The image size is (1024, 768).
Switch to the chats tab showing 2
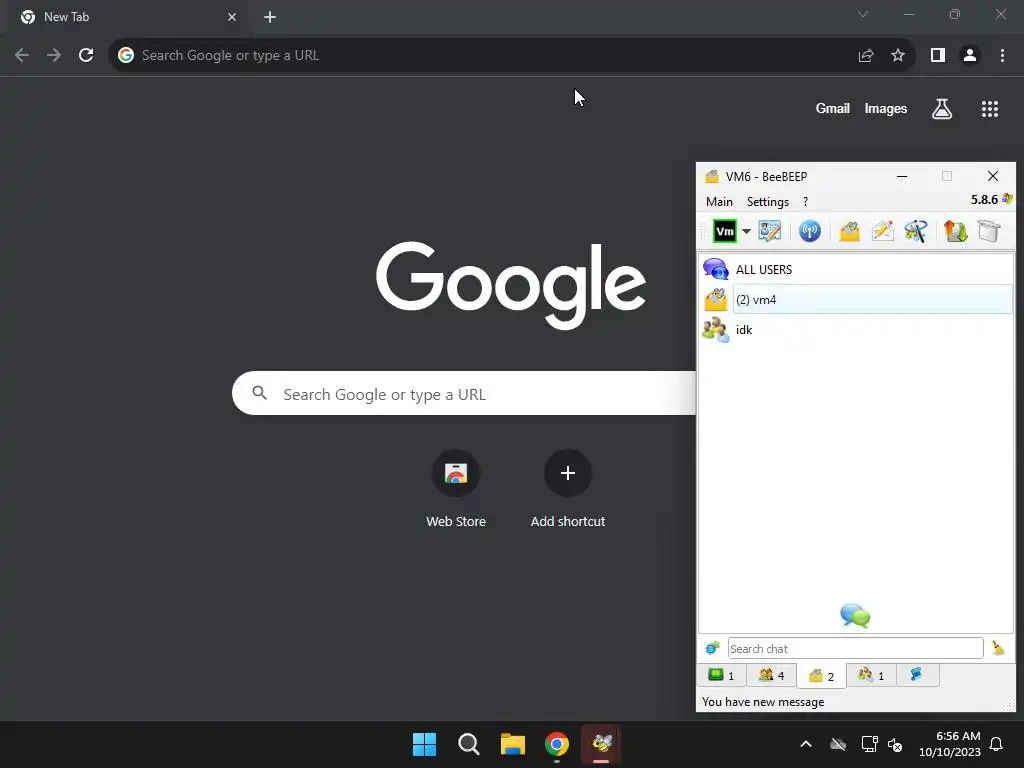pyautogui.click(x=821, y=675)
